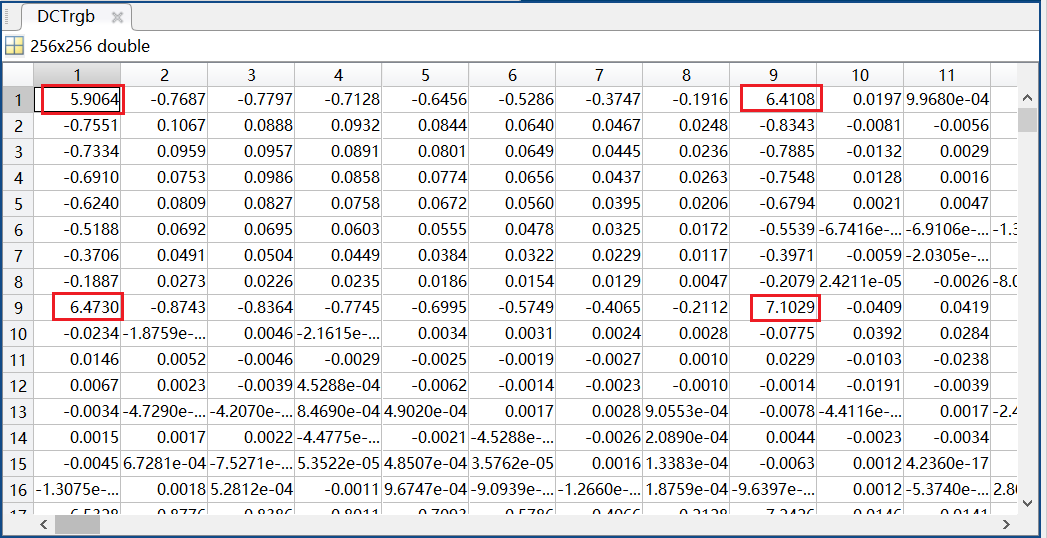Select column header 1
This screenshot has height=538, width=1047.
(x=77, y=75)
